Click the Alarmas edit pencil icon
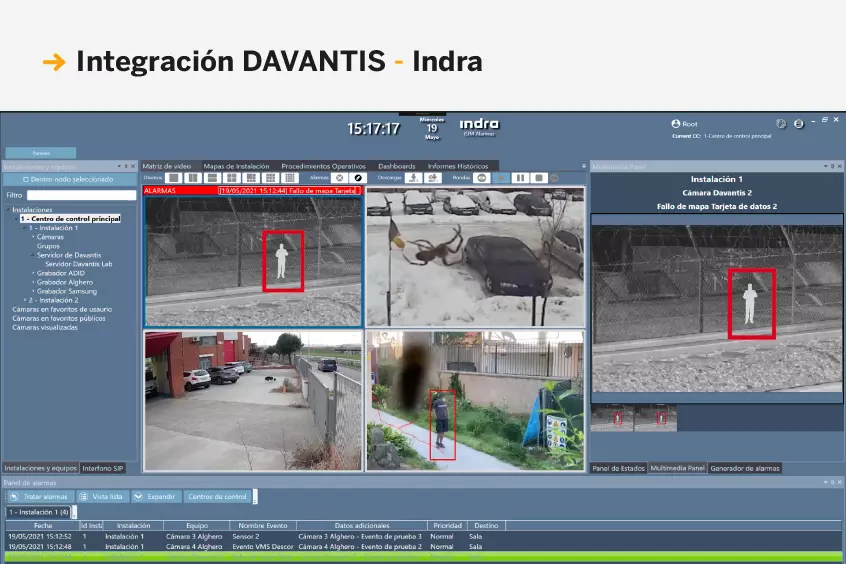Image resolution: width=846 pixels, height=564 pixels. 358,178
